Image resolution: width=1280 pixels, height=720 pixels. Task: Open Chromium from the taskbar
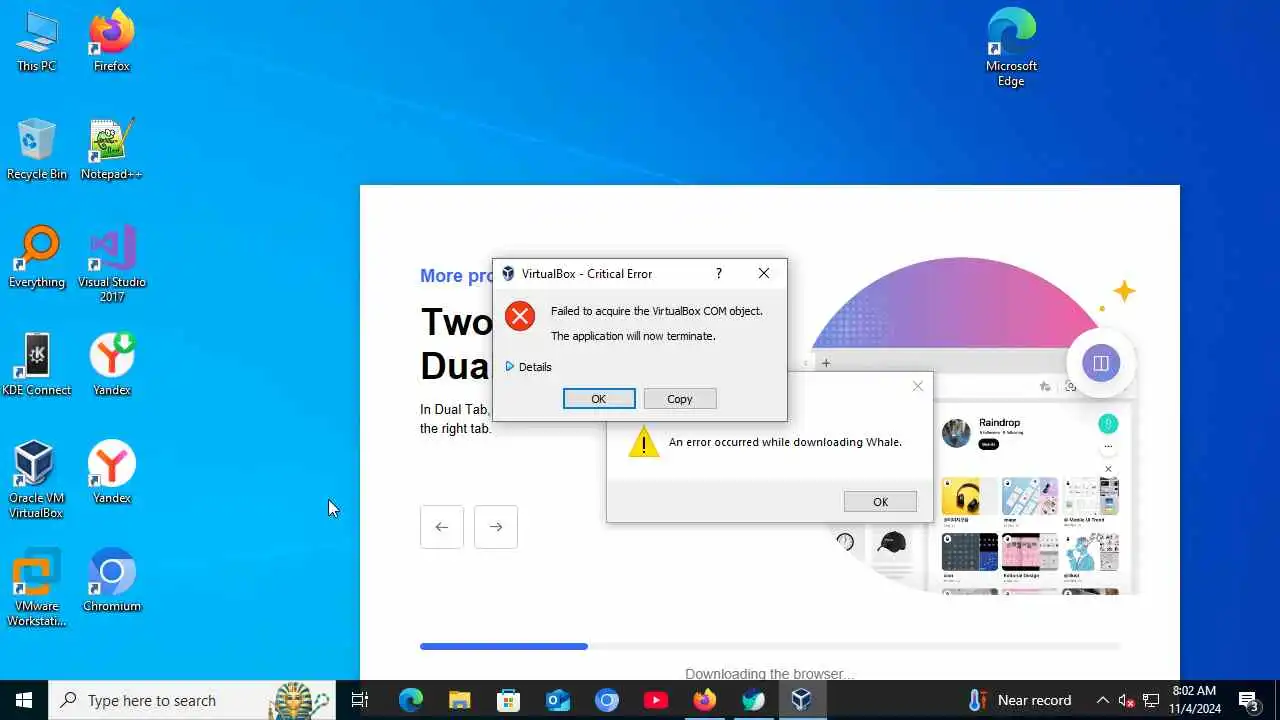tap(606, 700)
